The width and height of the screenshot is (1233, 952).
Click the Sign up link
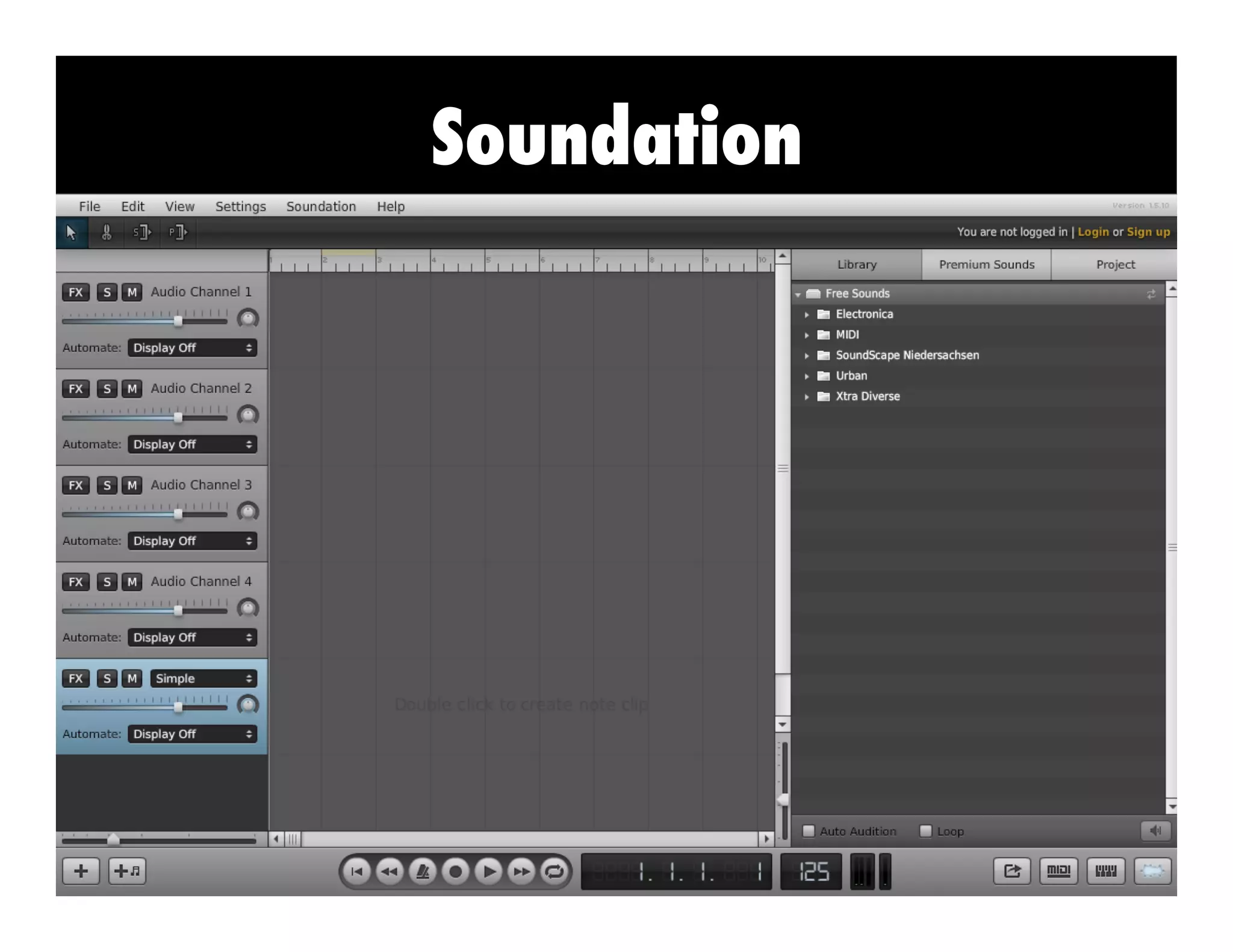[x=1148, y=232]
